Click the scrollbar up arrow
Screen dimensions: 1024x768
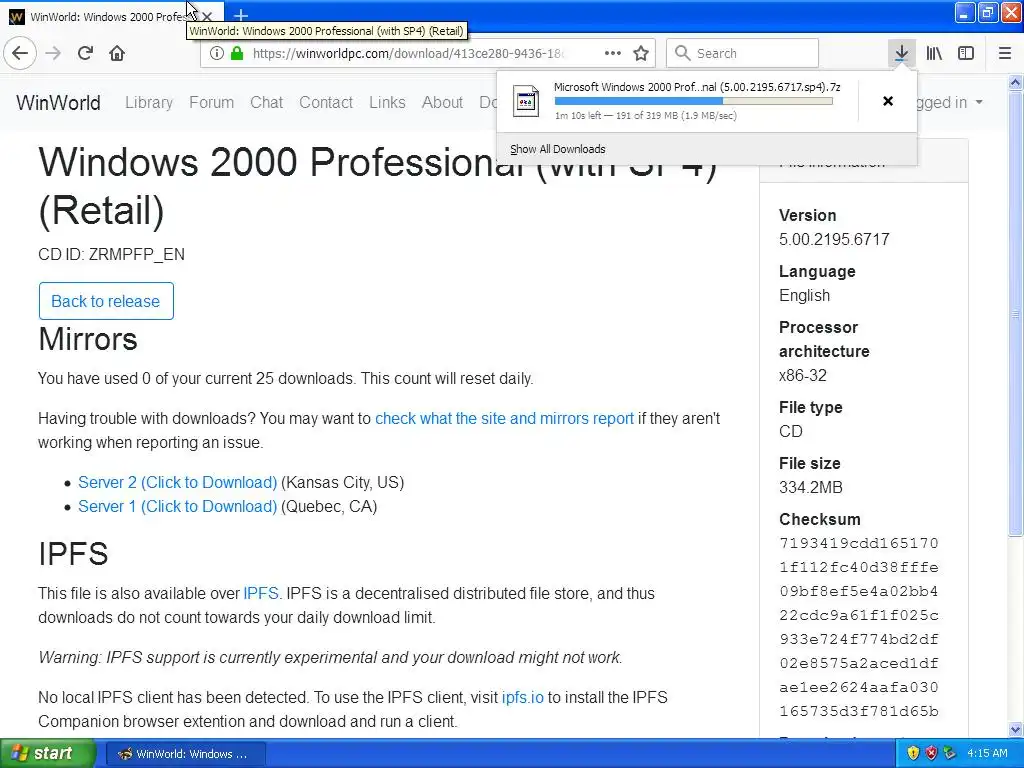coord(1016,83)
